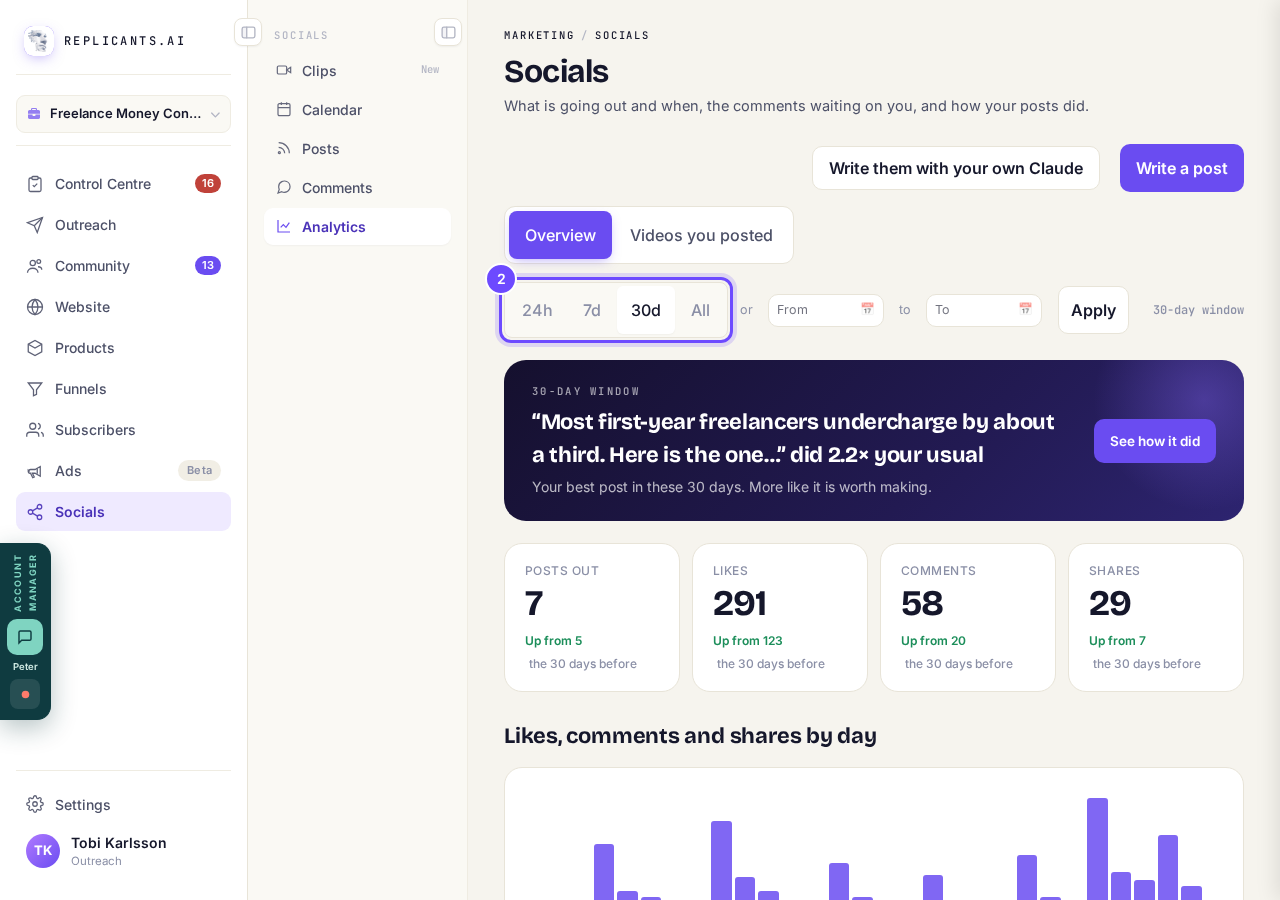Open calendar picker in To field
This screenshot has width=1280, height=900.
coord(1025,310)
